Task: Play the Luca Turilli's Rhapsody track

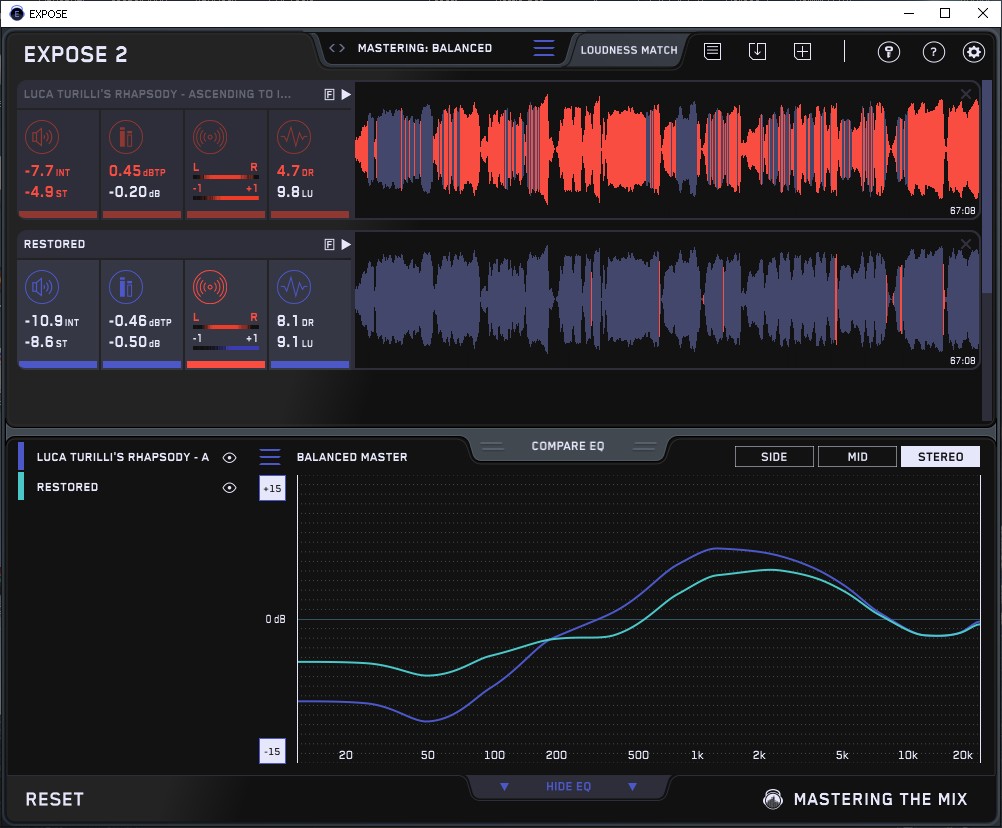Action: (346, 95)
